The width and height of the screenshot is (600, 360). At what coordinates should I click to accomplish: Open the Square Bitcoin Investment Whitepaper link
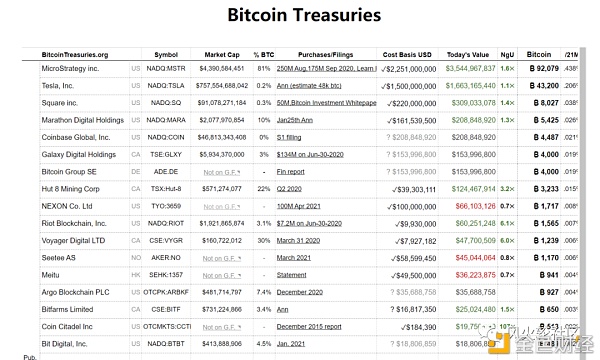326,103
